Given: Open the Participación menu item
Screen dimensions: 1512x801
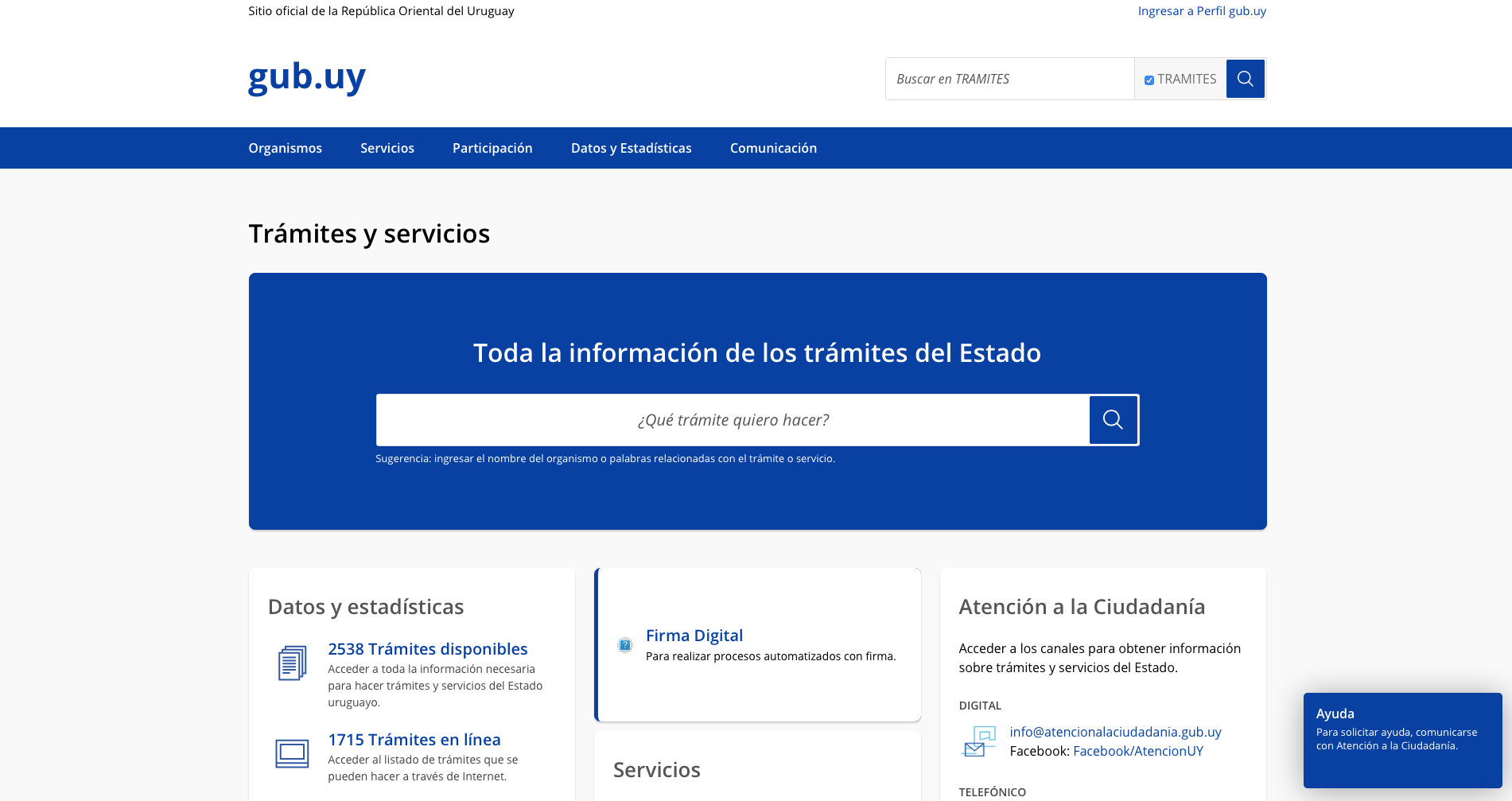Looking at the screenshot, I should pyautogui.click(x=492, y=148).
